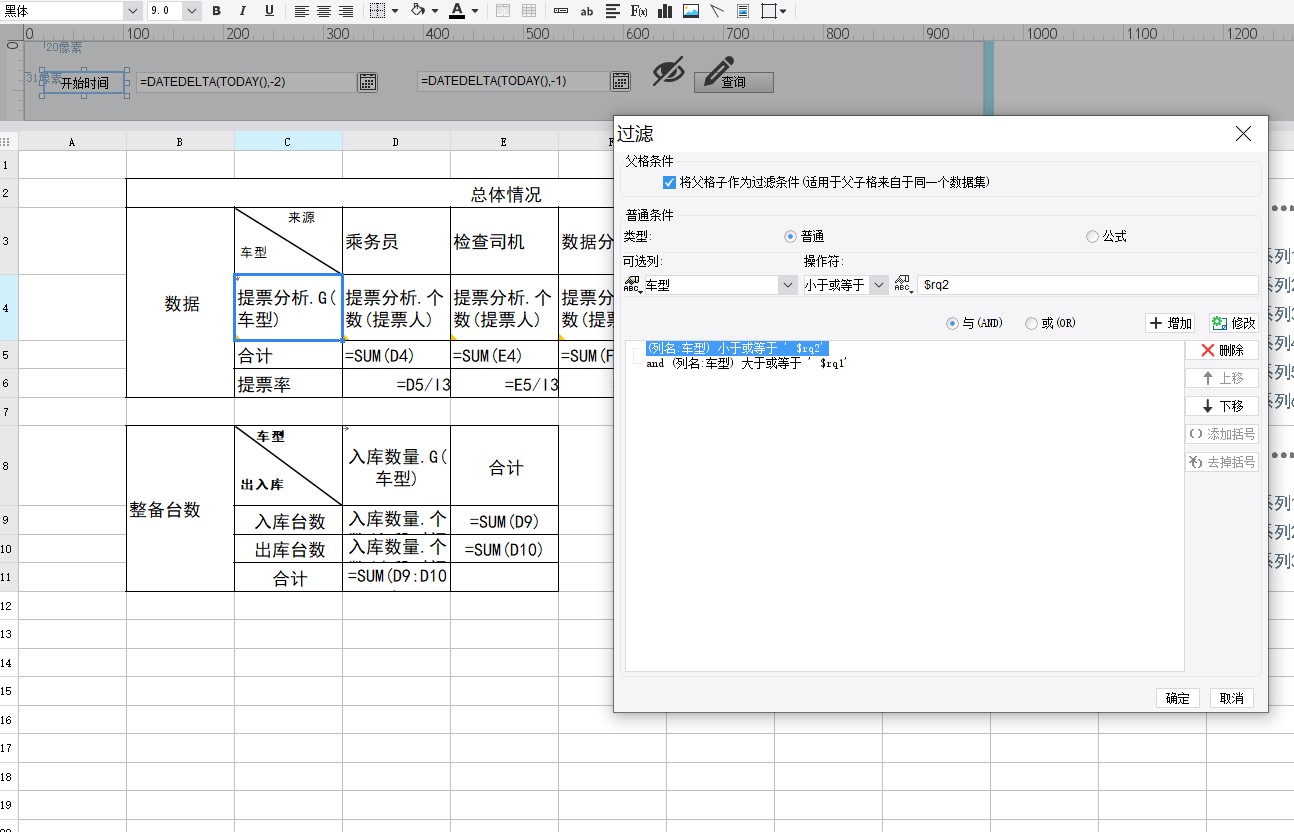Click the 删除 delete condition button

coord(1222,350)
